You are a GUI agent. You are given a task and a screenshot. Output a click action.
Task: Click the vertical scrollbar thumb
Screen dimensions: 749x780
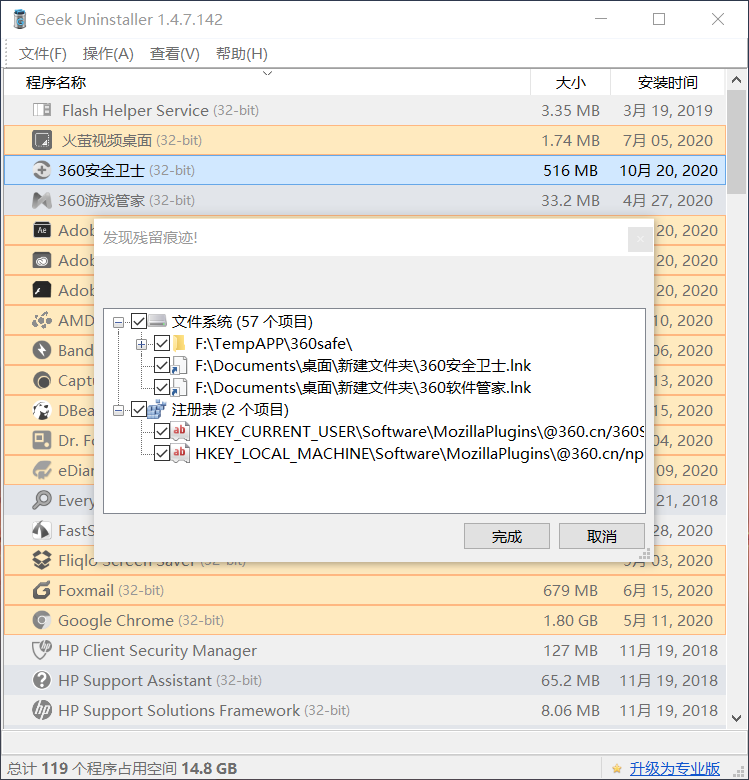pyautogui.click(x=737, y=142)
